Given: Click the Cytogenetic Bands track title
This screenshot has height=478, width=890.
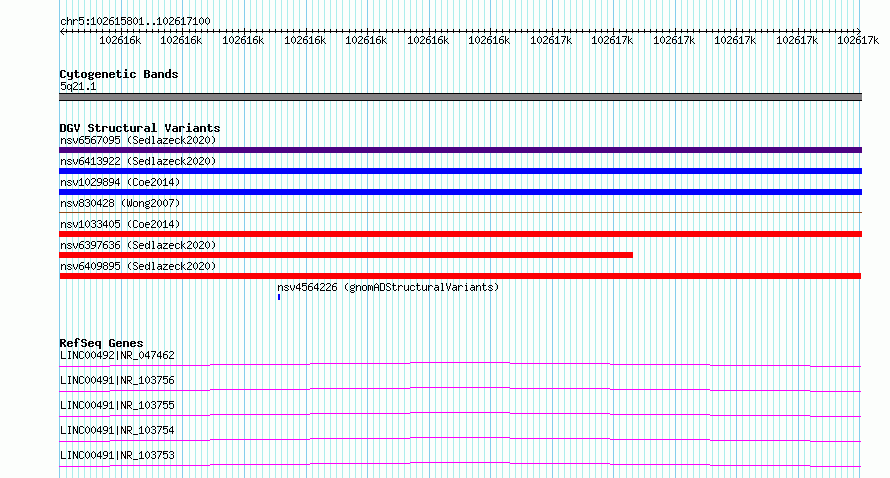Looking at the screenshot, I should click(119, 74).
